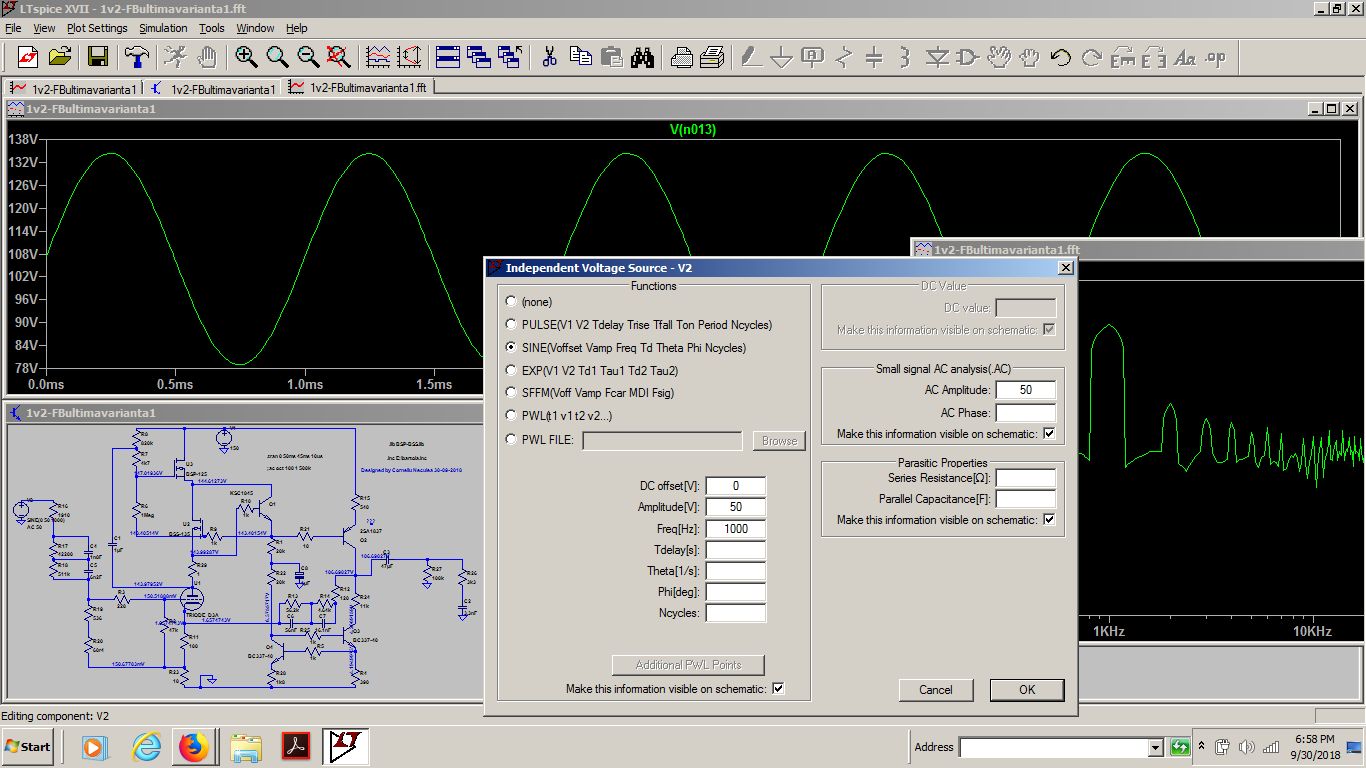Open the View menu

coord(45,28)
